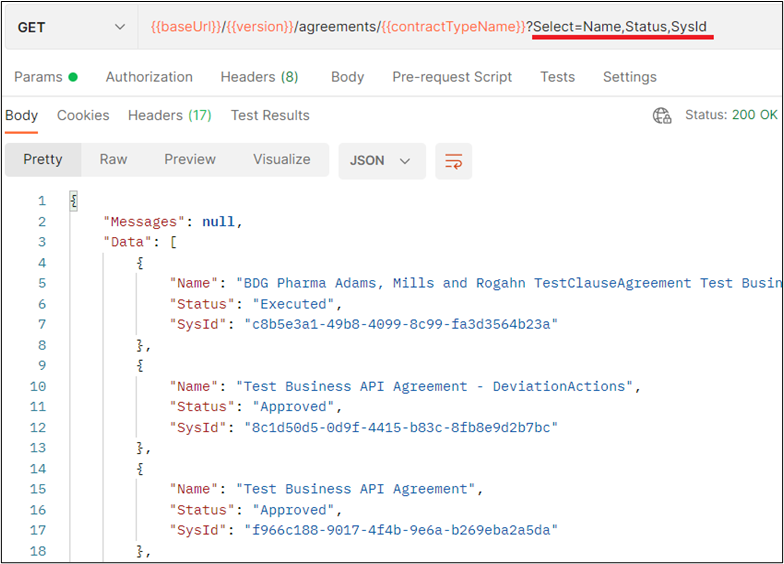Select the response Body tab
Viewport: 784px width, 564px height.
[x=22, y=116]
